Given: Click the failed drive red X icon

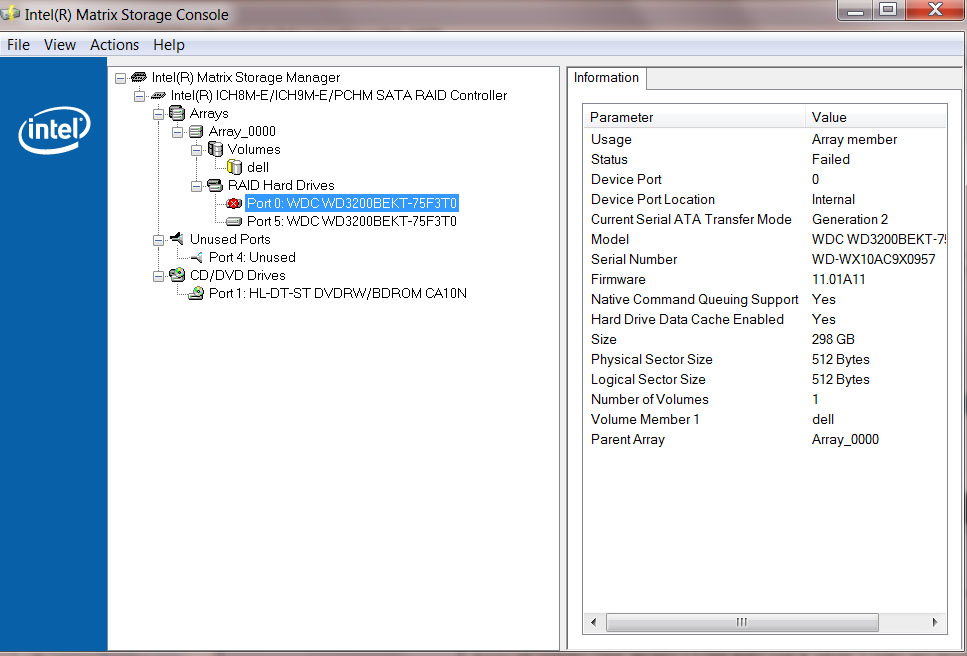Looking at the screenshot, I should pyautogui.click(x=234, y=203).
